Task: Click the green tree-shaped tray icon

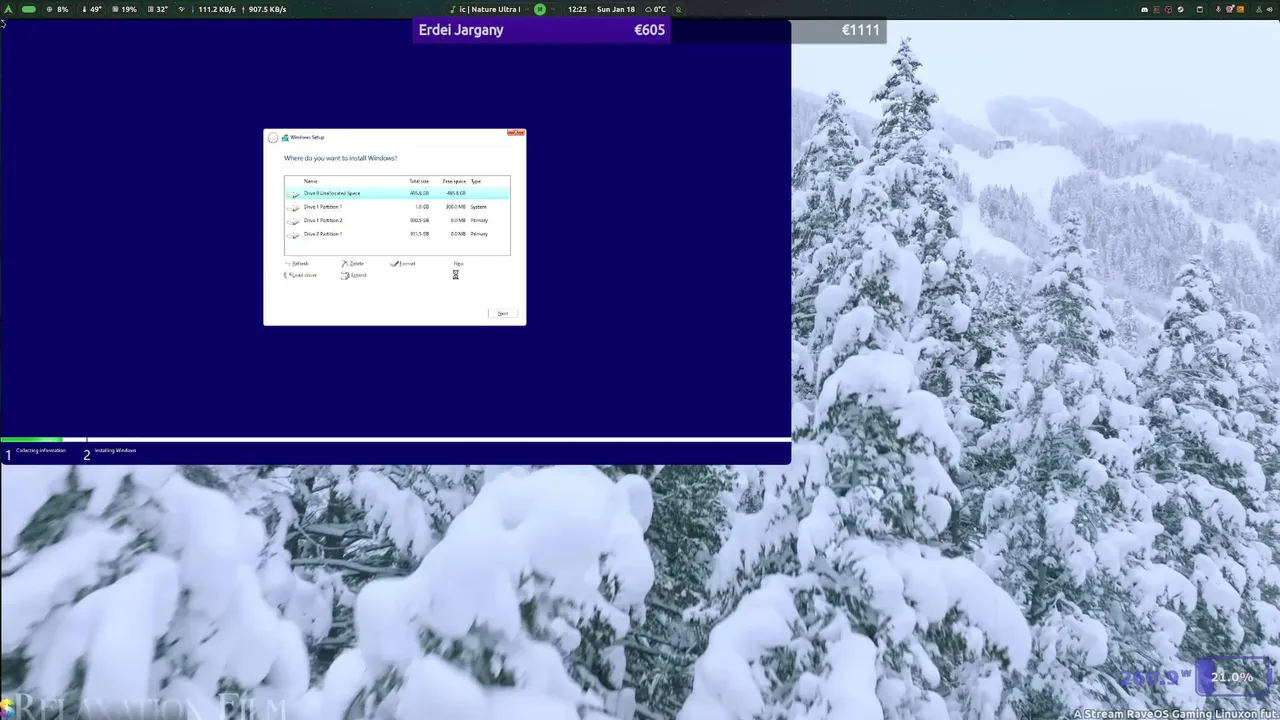Action: 1259,9
